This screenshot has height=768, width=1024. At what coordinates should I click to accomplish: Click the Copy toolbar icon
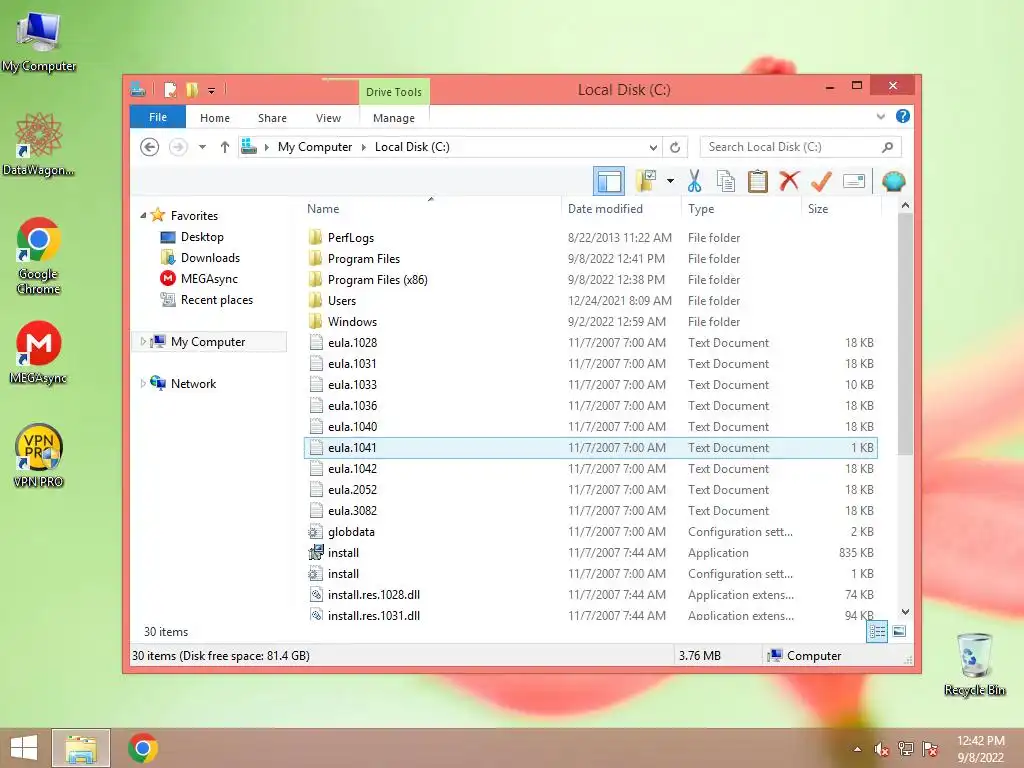tap(726, 181)
